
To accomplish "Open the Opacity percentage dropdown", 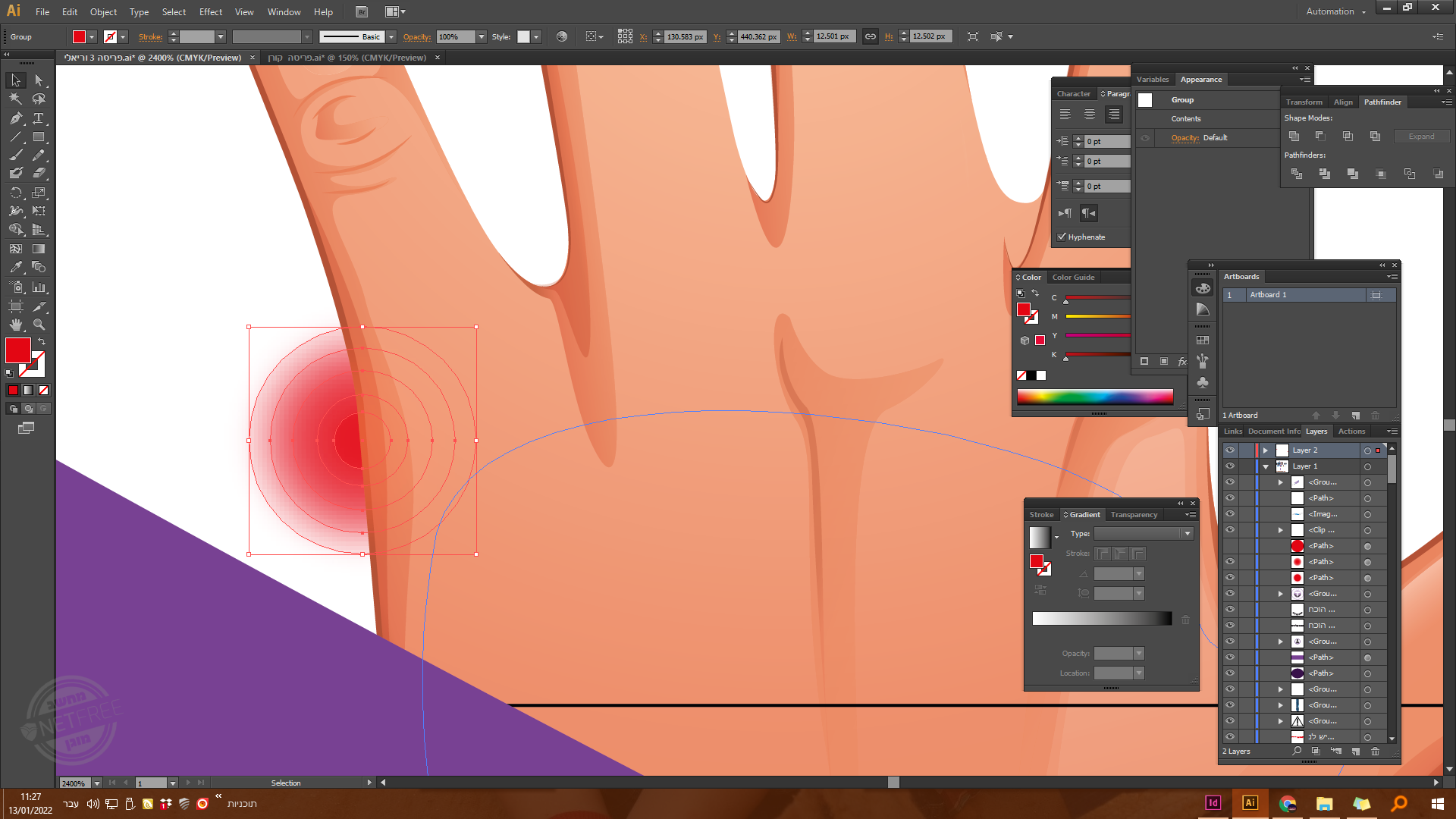I will pos(481,36).
